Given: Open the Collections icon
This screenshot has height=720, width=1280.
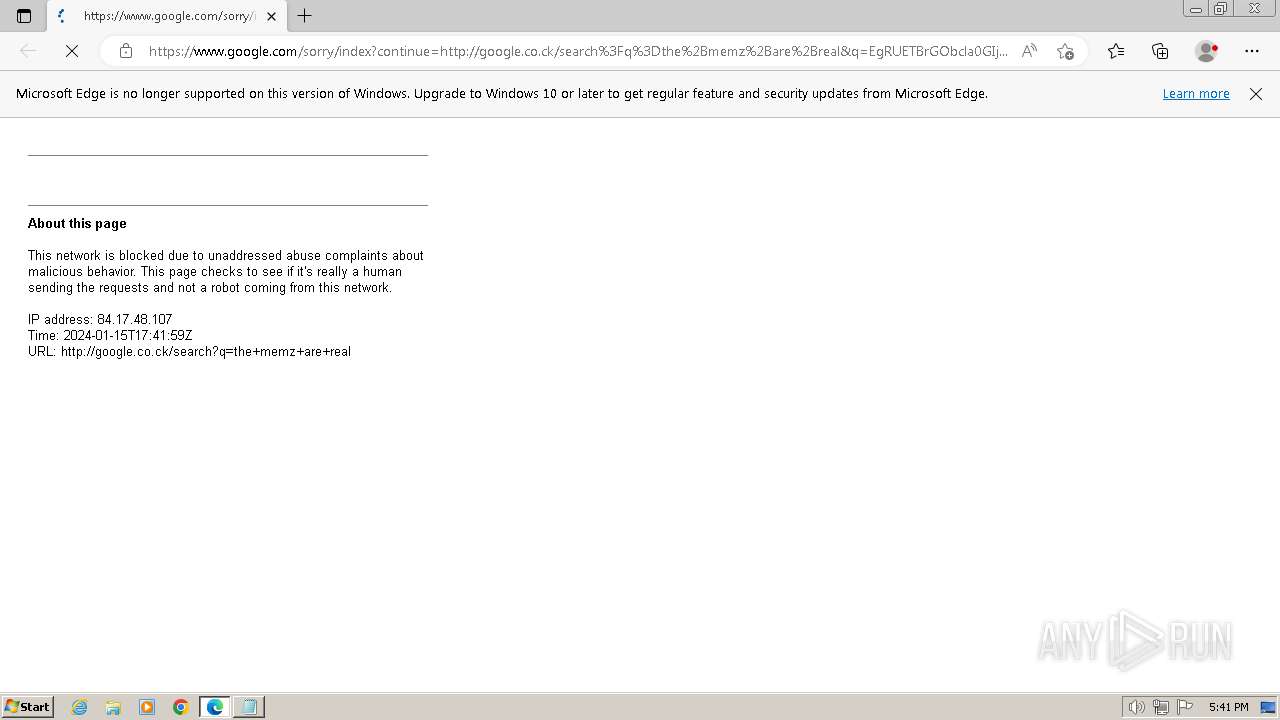Looking at the screenshot, I should click(1160, 51).
